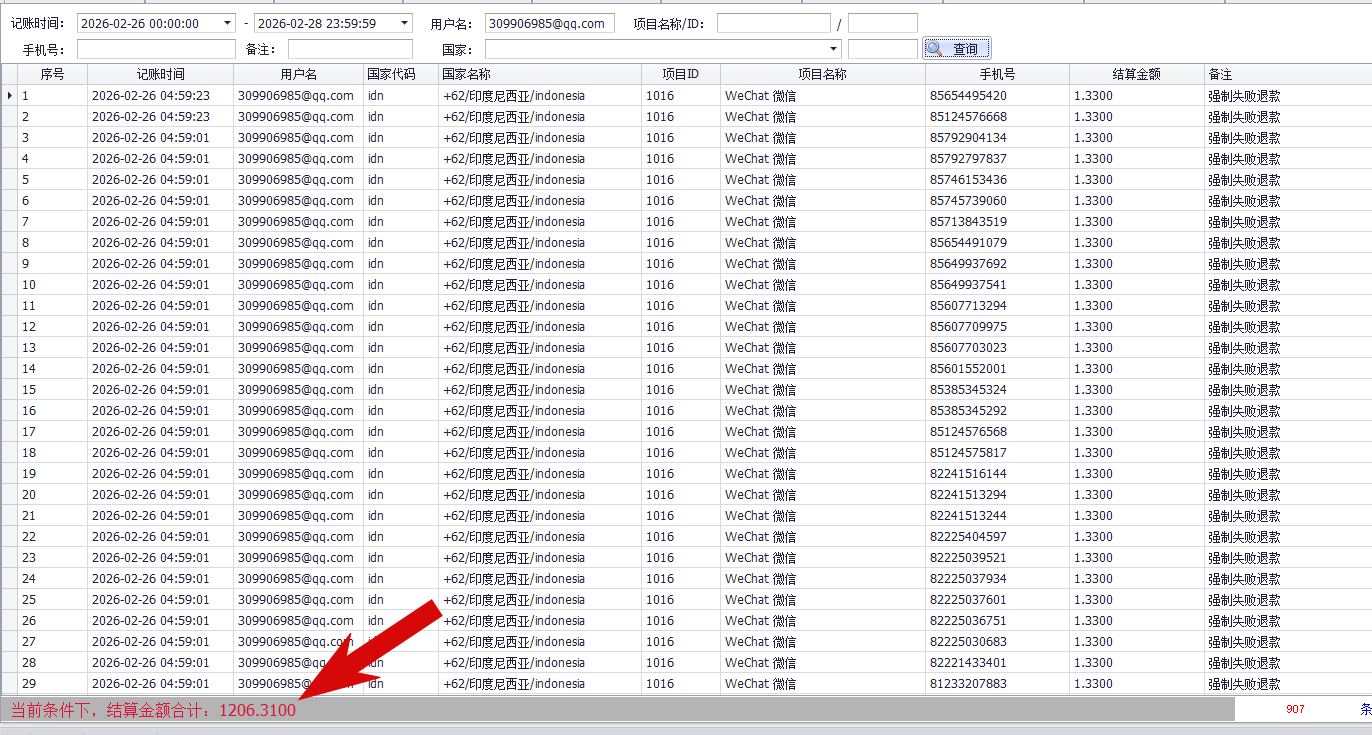This screenshot has height=735, width=1372.
Task: Open the start time dropdown 2026-02-26 00:00:00
Action: [226, 23]
